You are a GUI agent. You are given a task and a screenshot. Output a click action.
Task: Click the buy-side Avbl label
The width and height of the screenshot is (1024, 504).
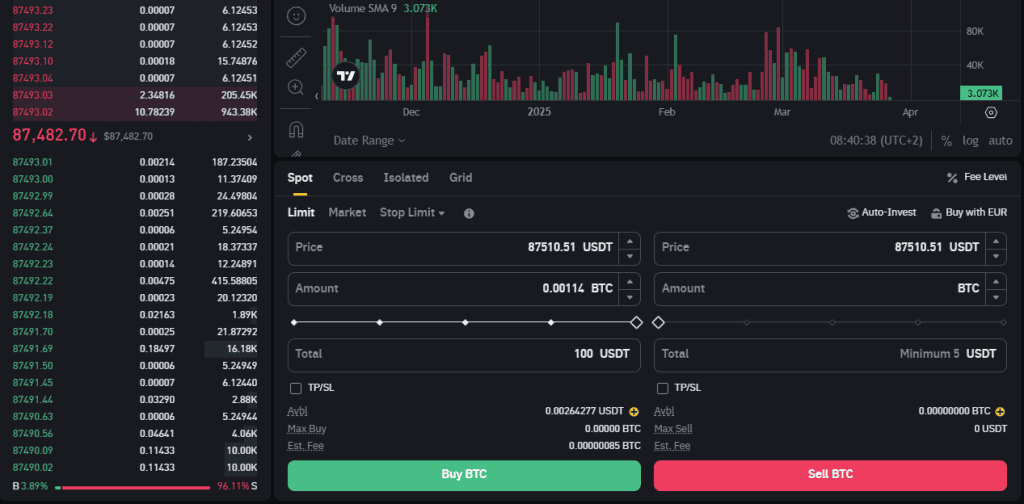pyautogui.click(x=297, y=411)
